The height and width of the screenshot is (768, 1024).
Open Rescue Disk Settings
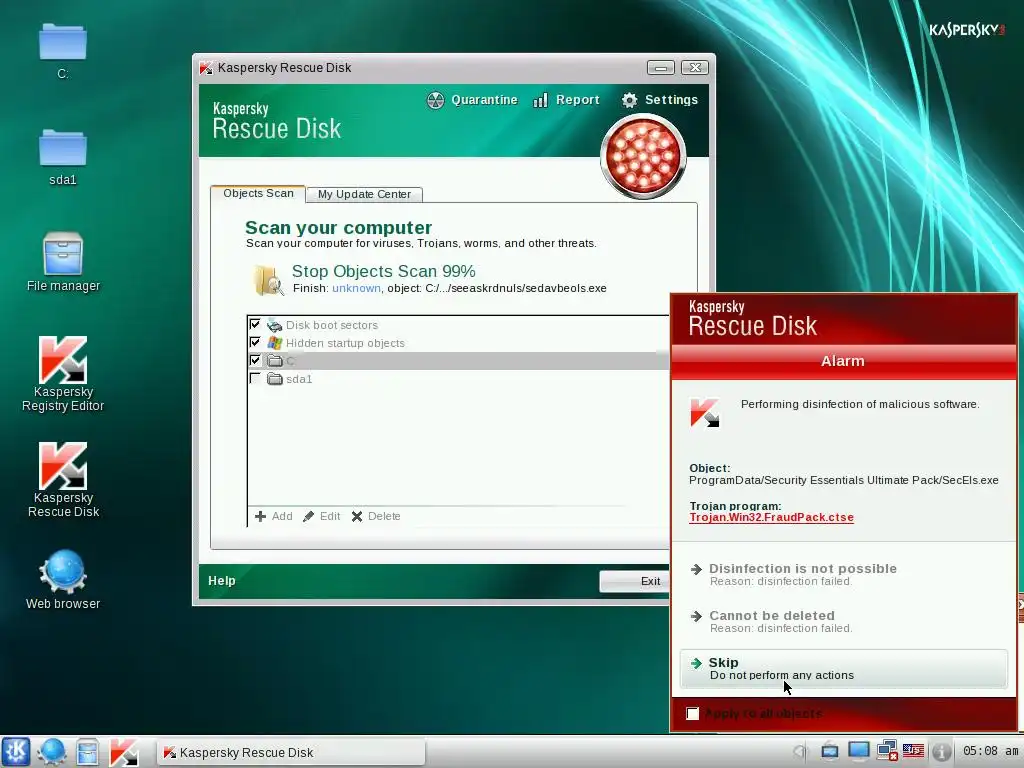(659, 100)
